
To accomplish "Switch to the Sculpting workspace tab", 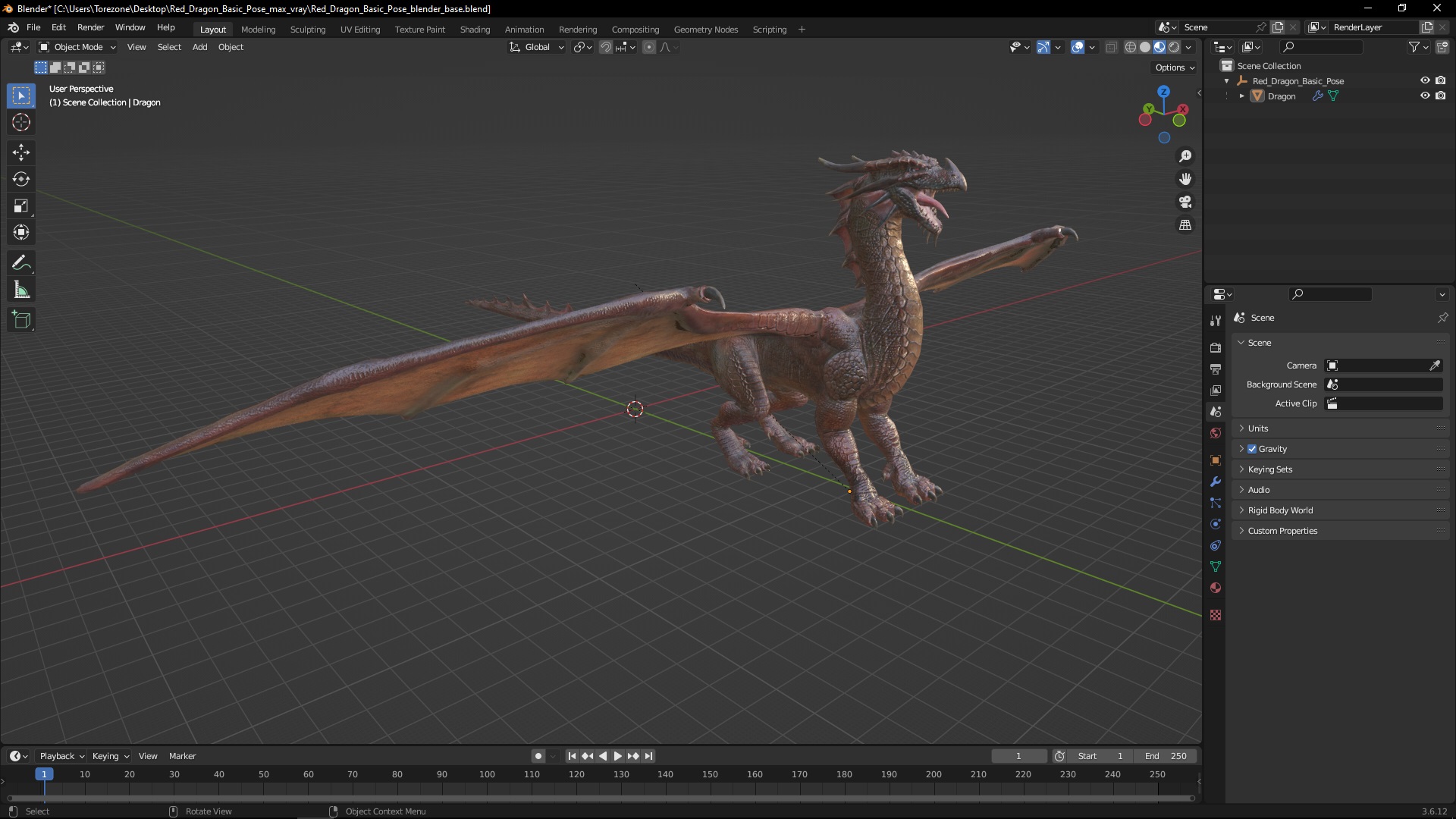I will (x=308, y=30).
